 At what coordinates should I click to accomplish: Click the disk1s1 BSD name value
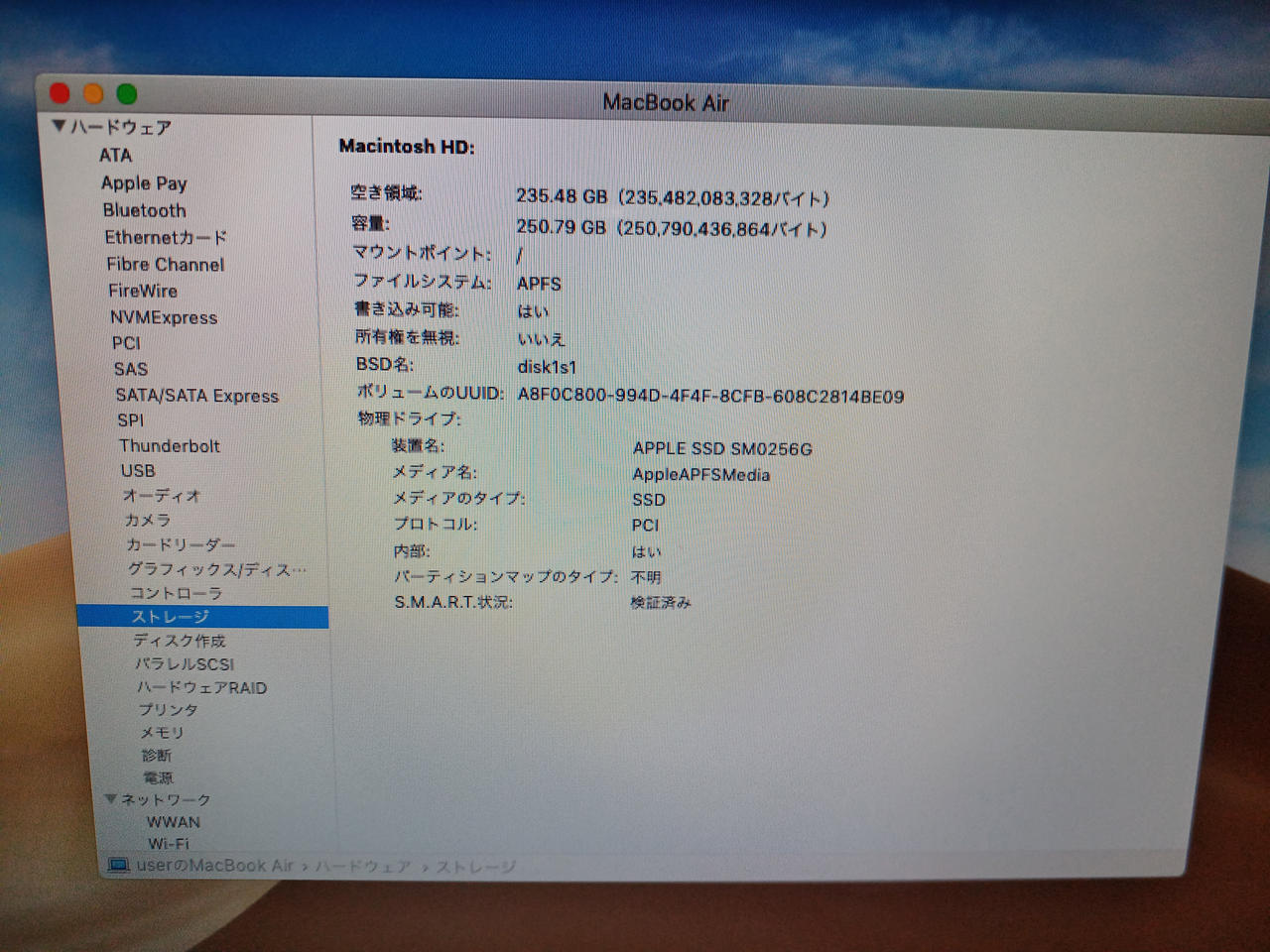(547, 367)
